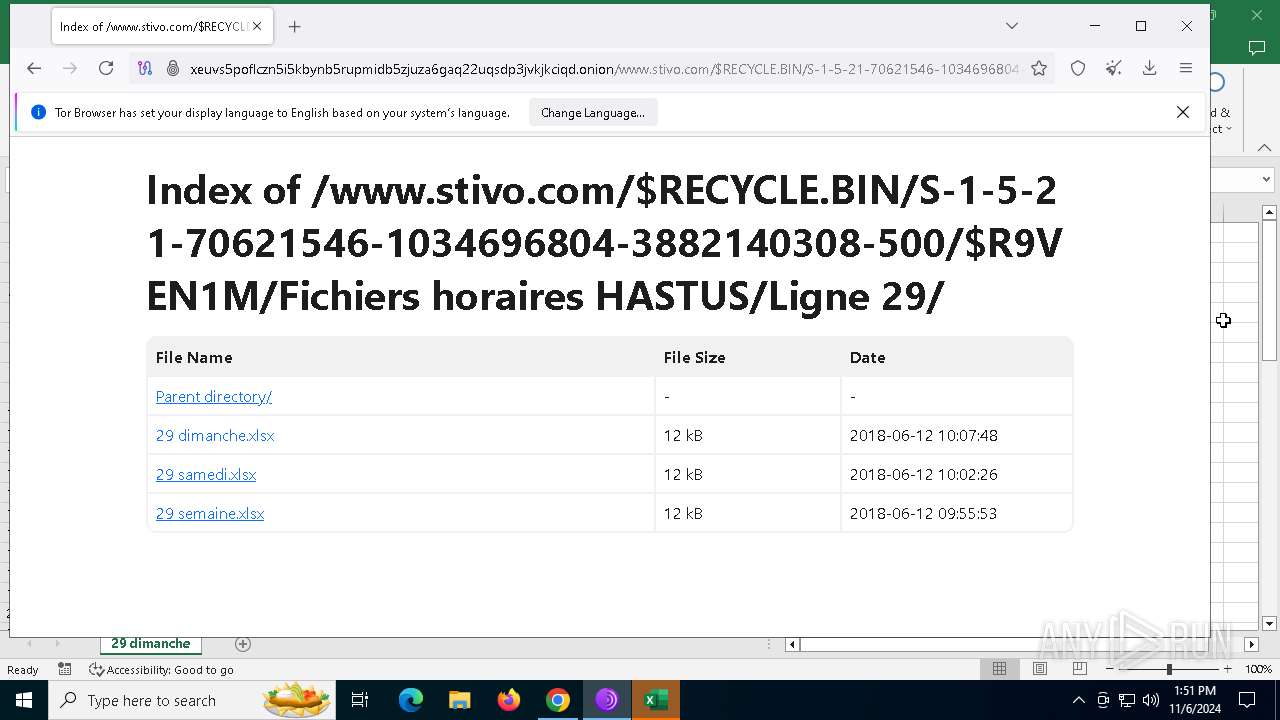The image size is (1280, 720).
Task: Expand the Excel formula bar dropdown
Action: point(1266,180)
